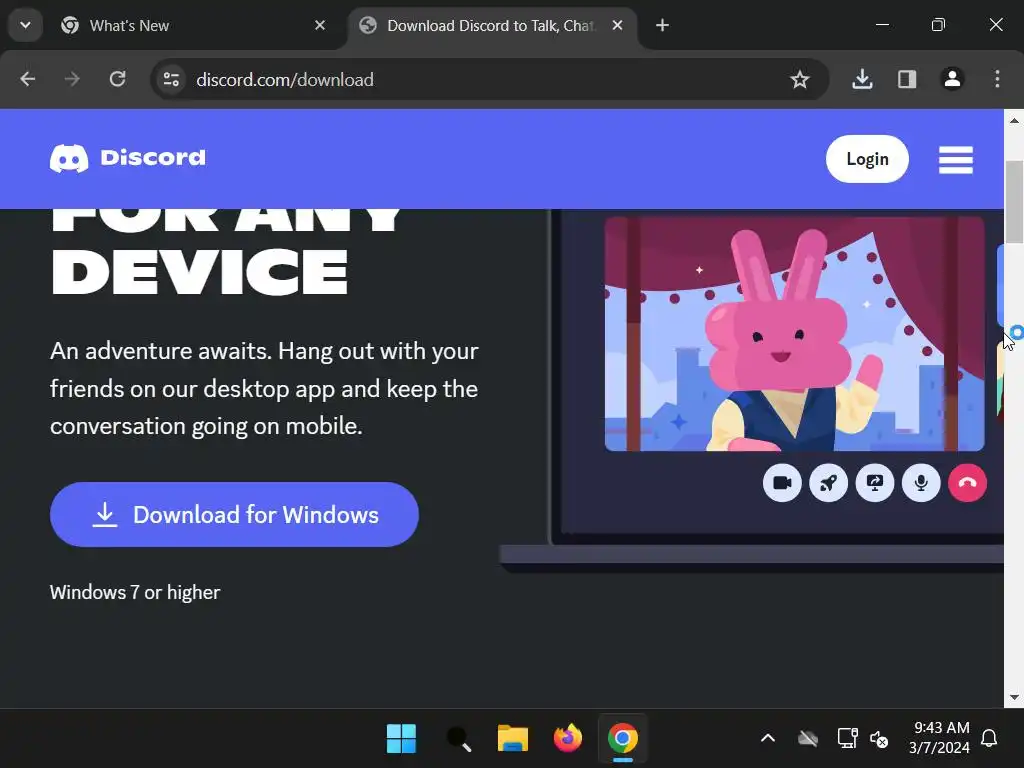Screen dimensions: 1024x768
Task: Open notifications bell in the taskbar
Action: click(989, 739)
